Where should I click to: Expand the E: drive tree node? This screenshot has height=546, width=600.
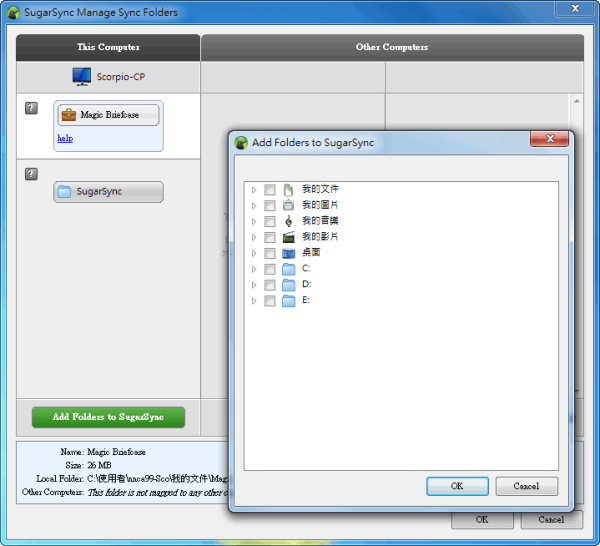click(254, 301)
